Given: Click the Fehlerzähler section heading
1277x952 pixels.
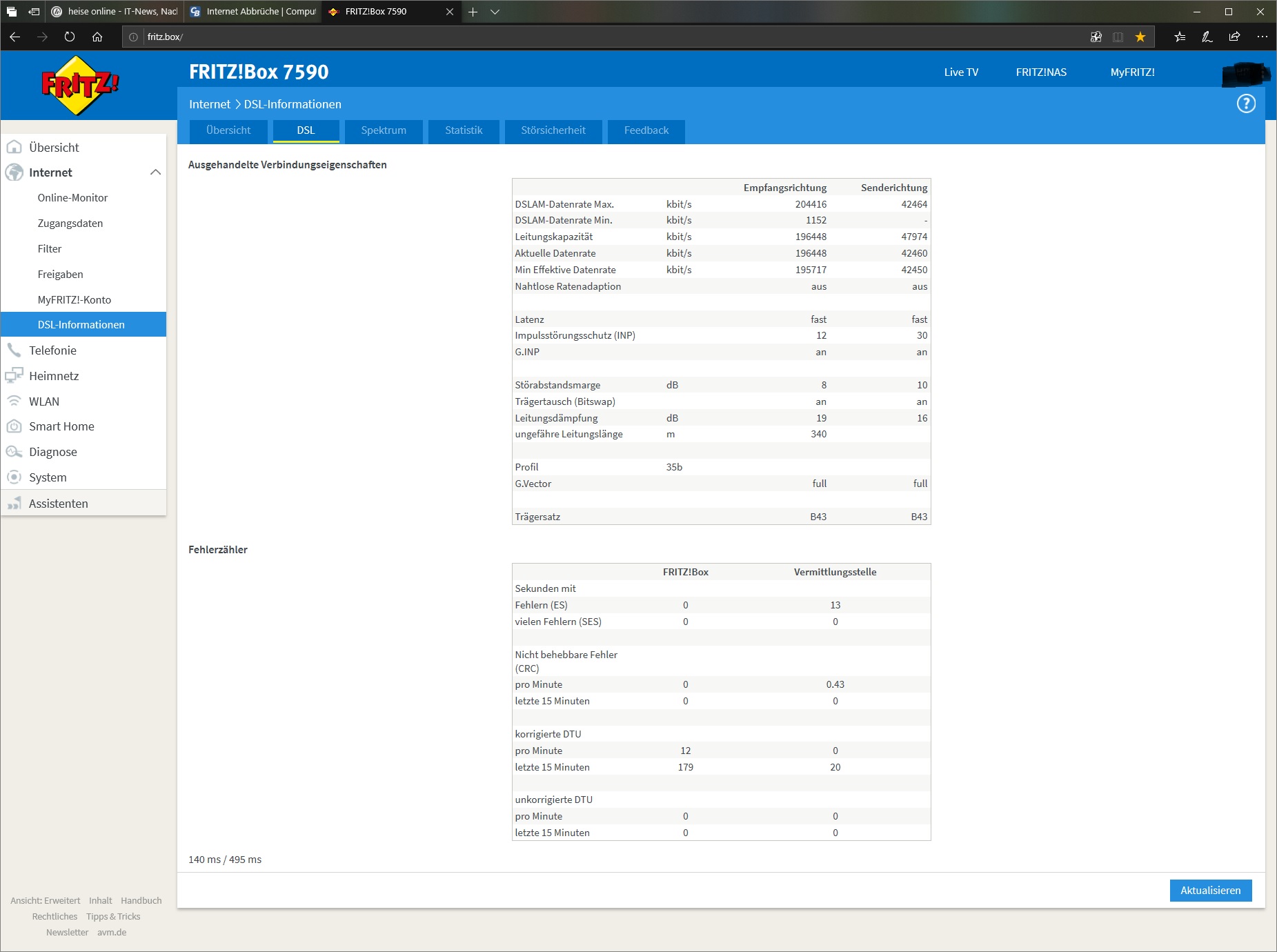Looking at the screenshot, I should pyautogui.click(x=218, y=550).
